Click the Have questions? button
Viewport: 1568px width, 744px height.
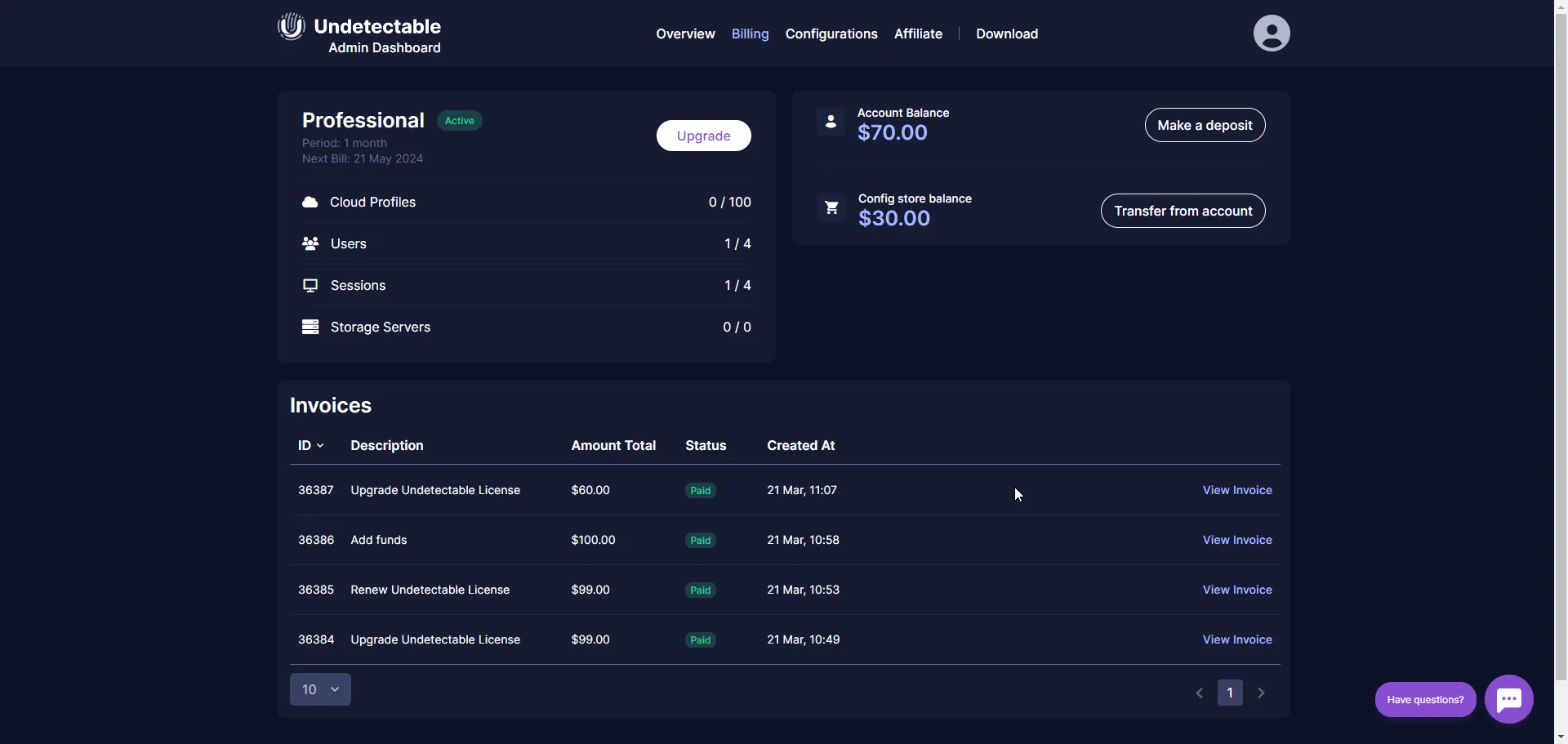[x=1425, y=699]
